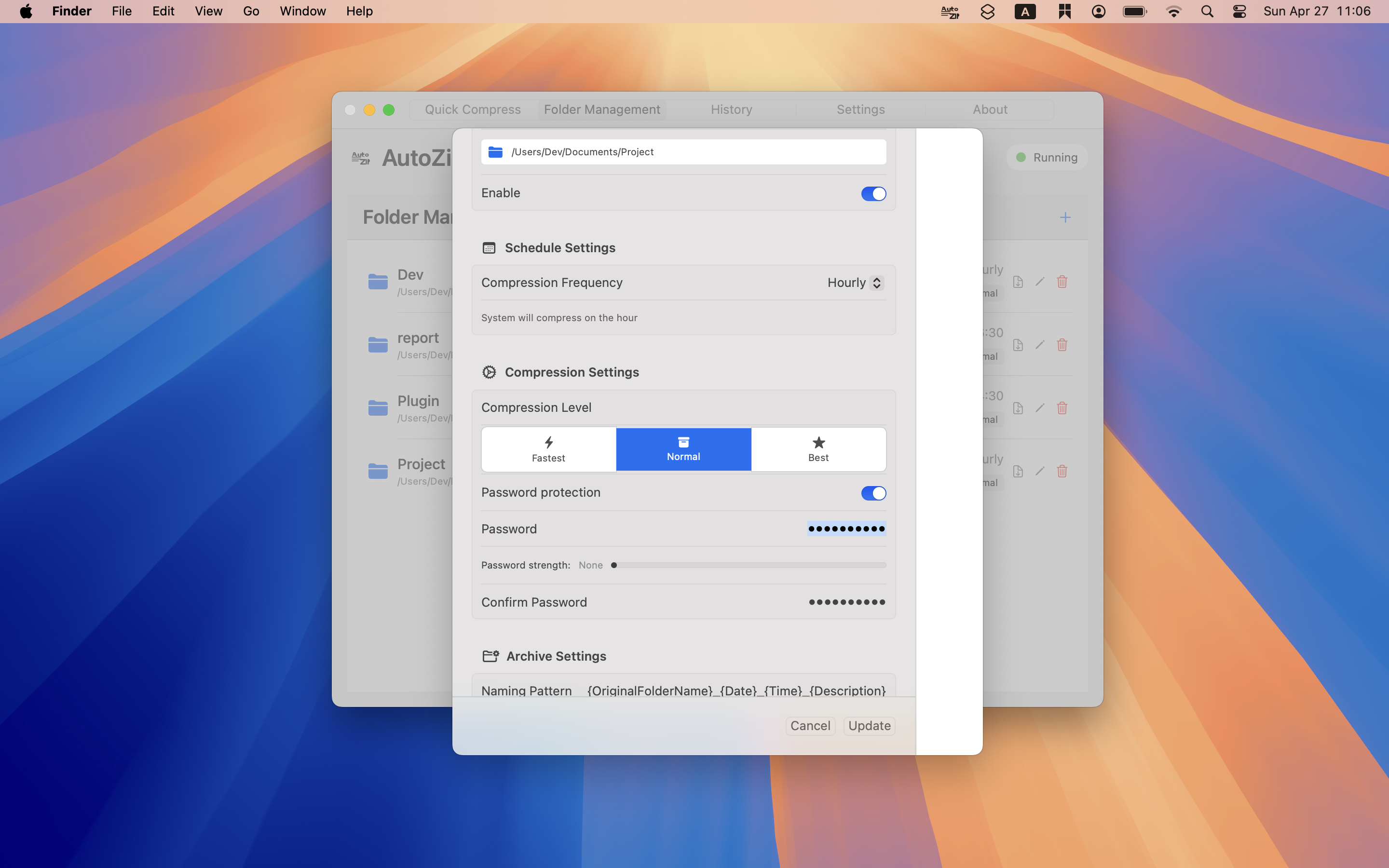Screen dimensions: 1389x868
Task: Open the Apple menu
Action: [x=26, y=12]
